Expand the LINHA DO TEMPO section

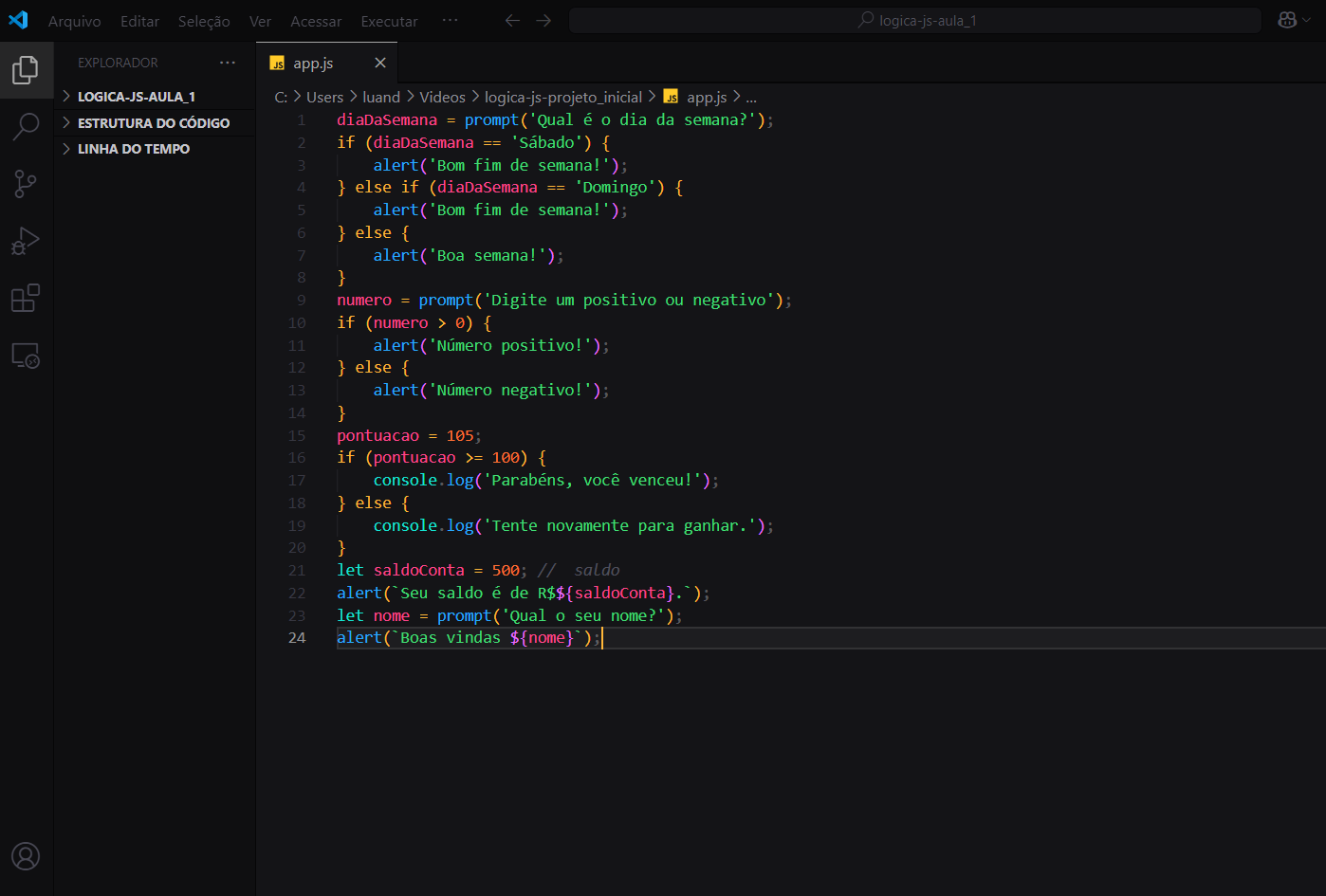(156, 149)
